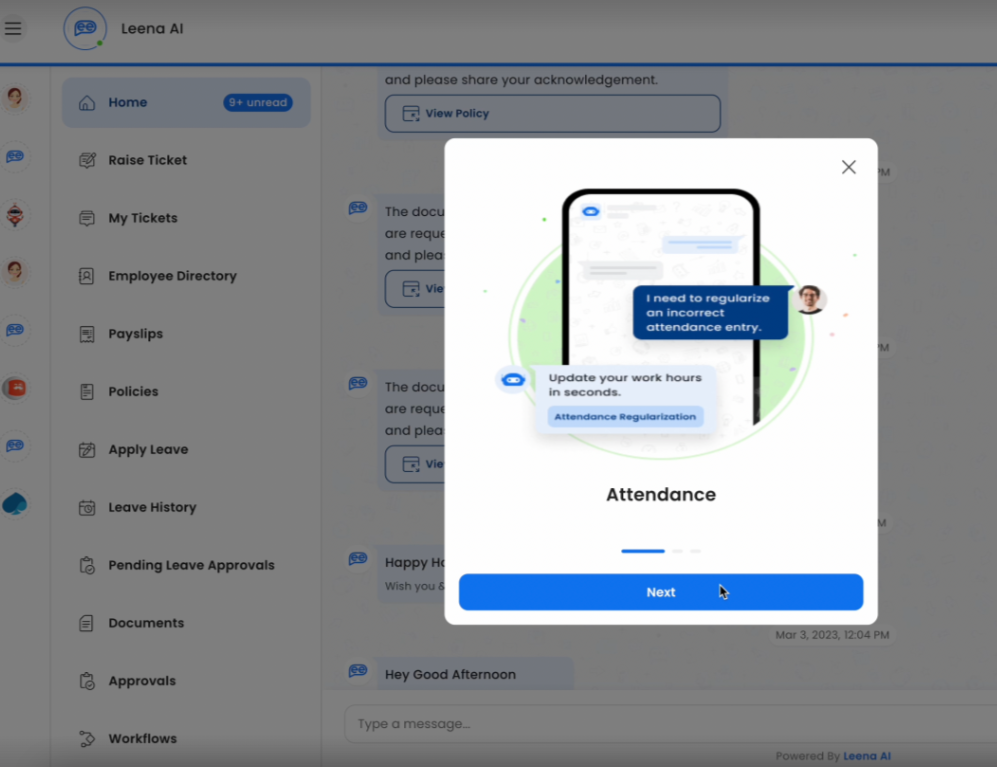Image resolution: width=997 pixels, height=767 pixels.
Task: Open the hamburger menu icon
Action: pos(13,29)
